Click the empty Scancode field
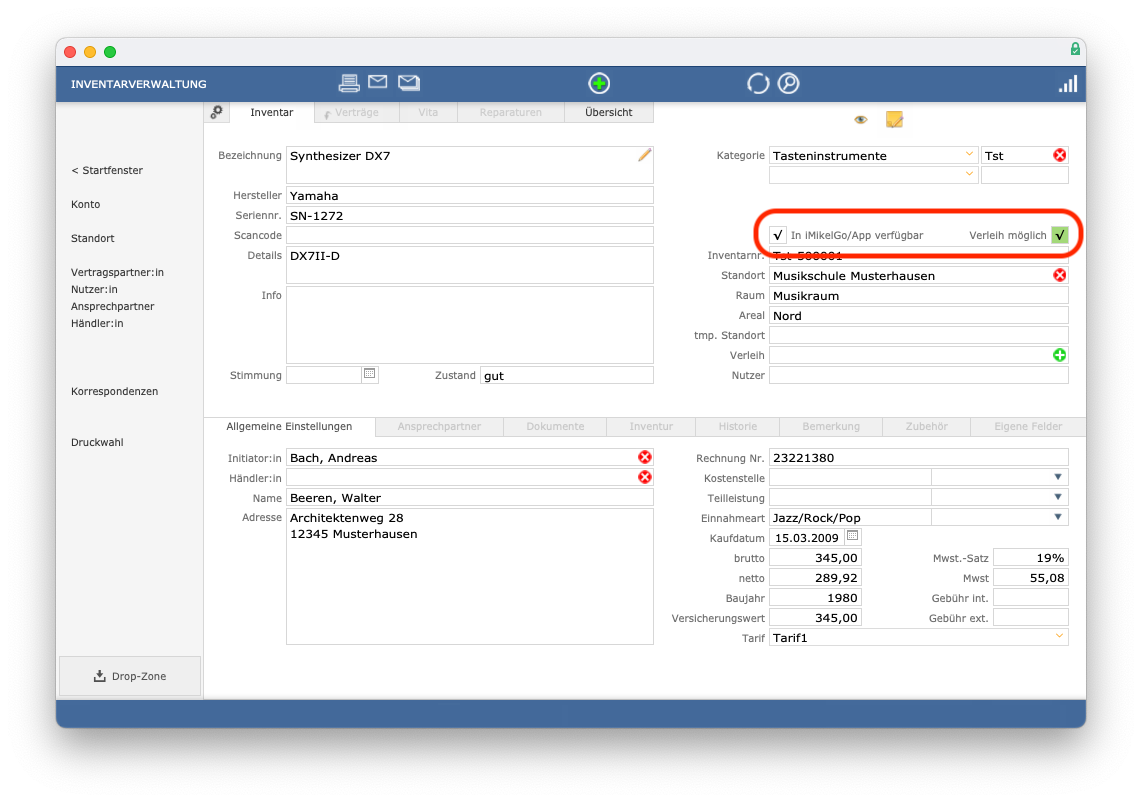1142x802 pixels. [x=470, y=235]
